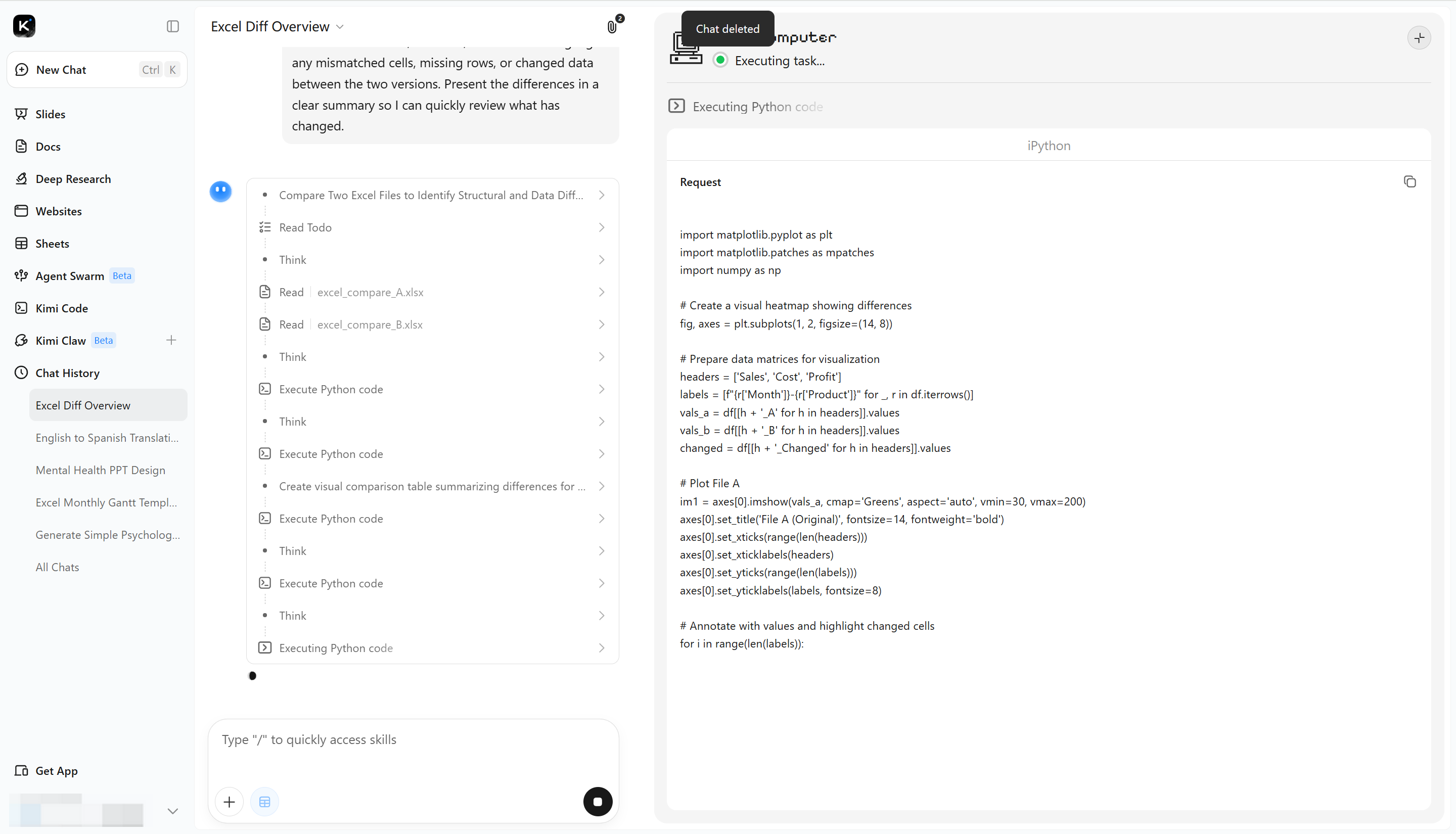The image size is (1456, 834).
Task: Expand the account menu chevron
Action: [172, 811]
